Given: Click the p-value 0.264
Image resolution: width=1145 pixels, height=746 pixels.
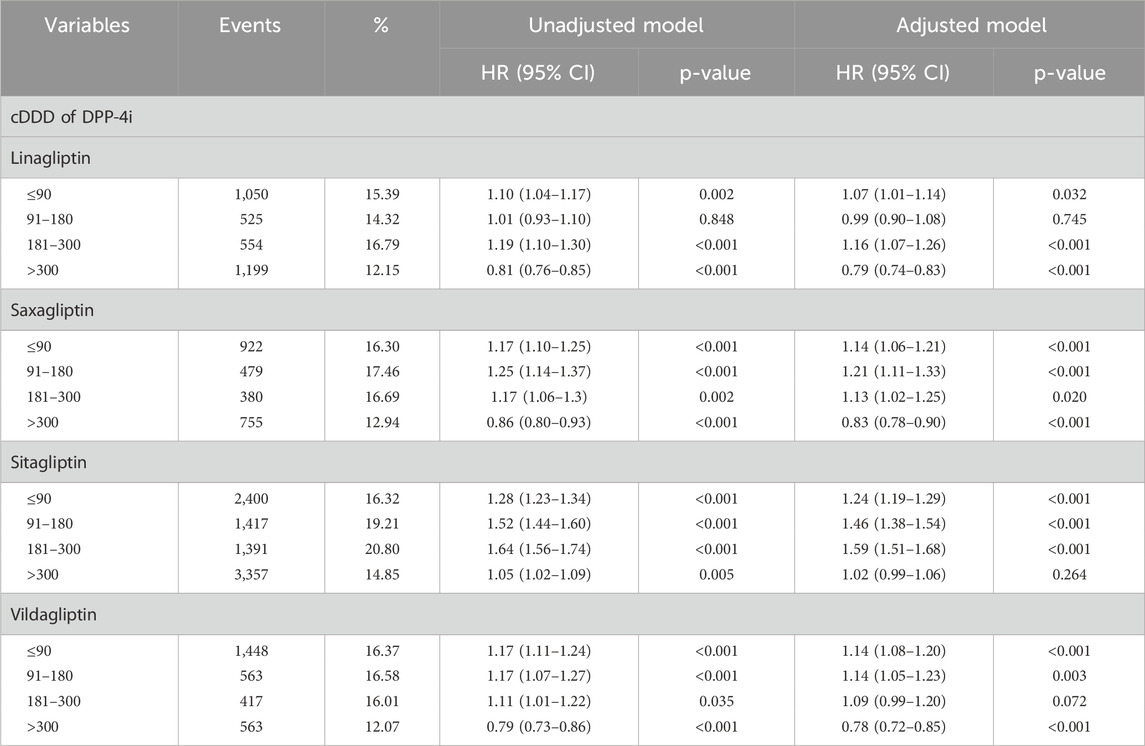Looking at the screenshot, I should [1070, 575].
